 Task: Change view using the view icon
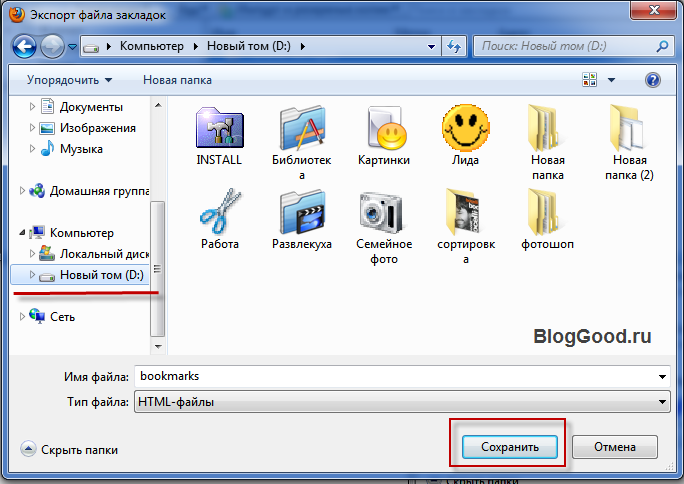point(589,80)
